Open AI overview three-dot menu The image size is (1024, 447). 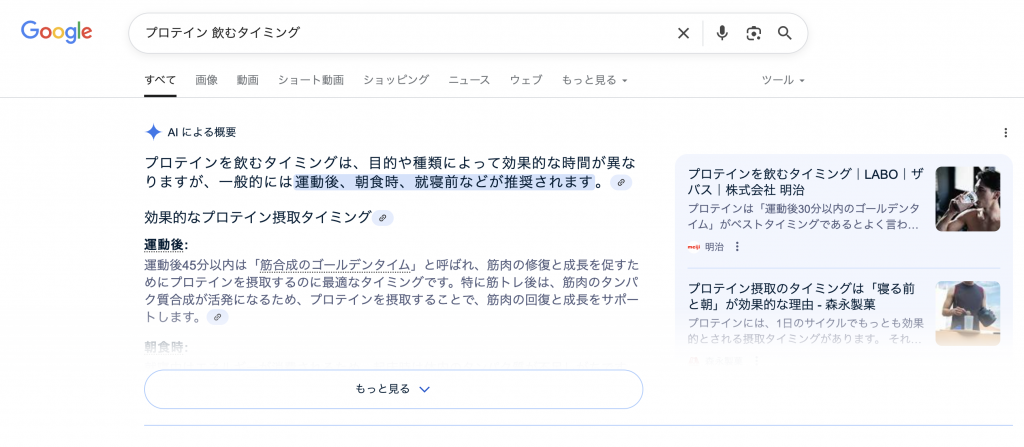1005,133
